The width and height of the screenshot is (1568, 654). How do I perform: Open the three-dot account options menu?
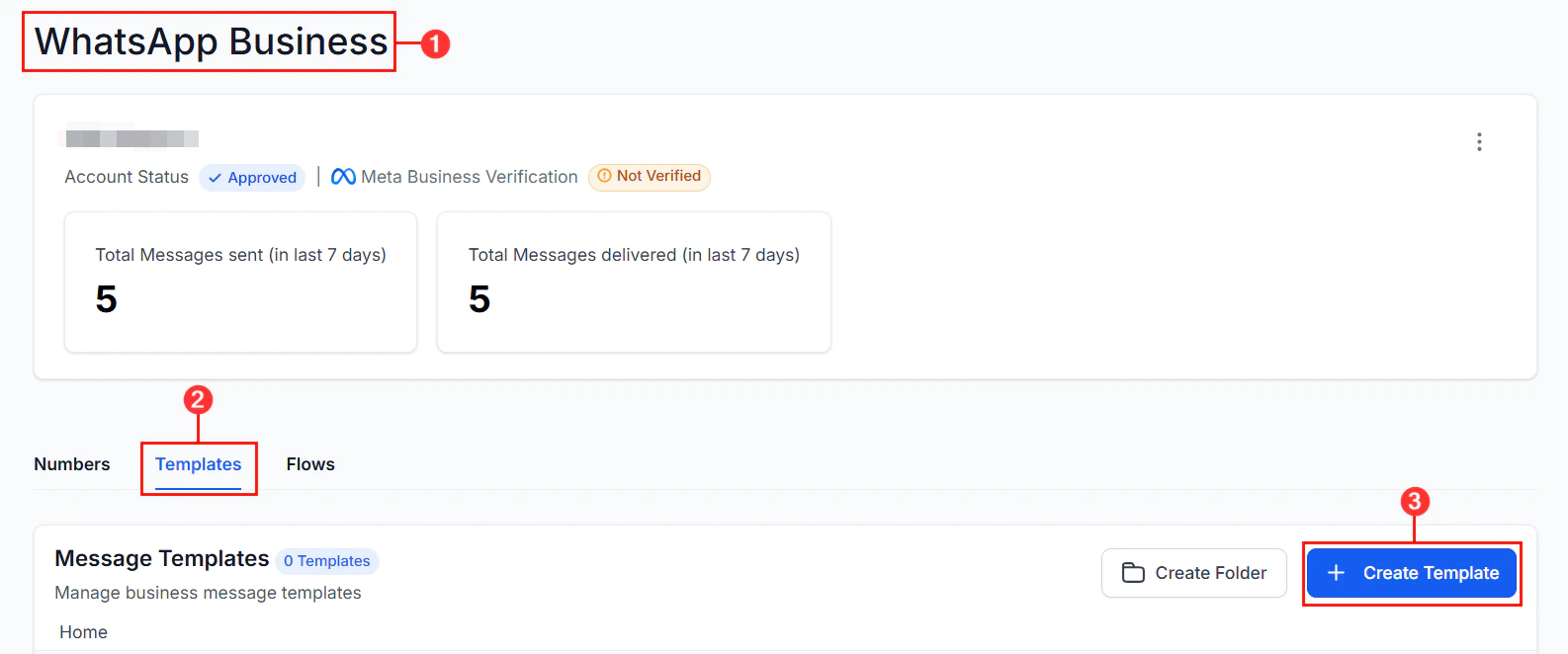tap(1479, 142)
